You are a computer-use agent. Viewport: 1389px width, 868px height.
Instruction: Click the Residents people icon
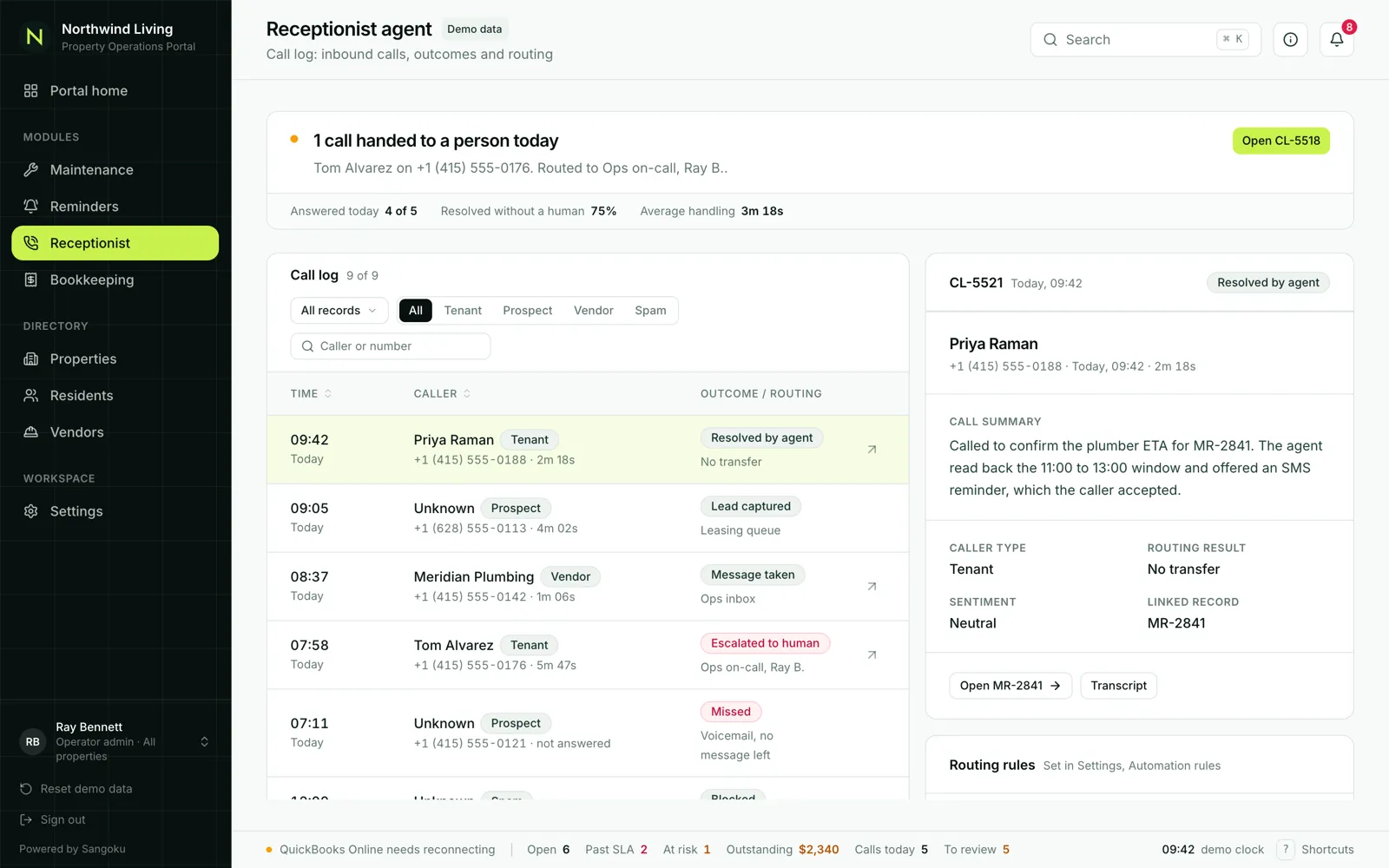(31, 395)
